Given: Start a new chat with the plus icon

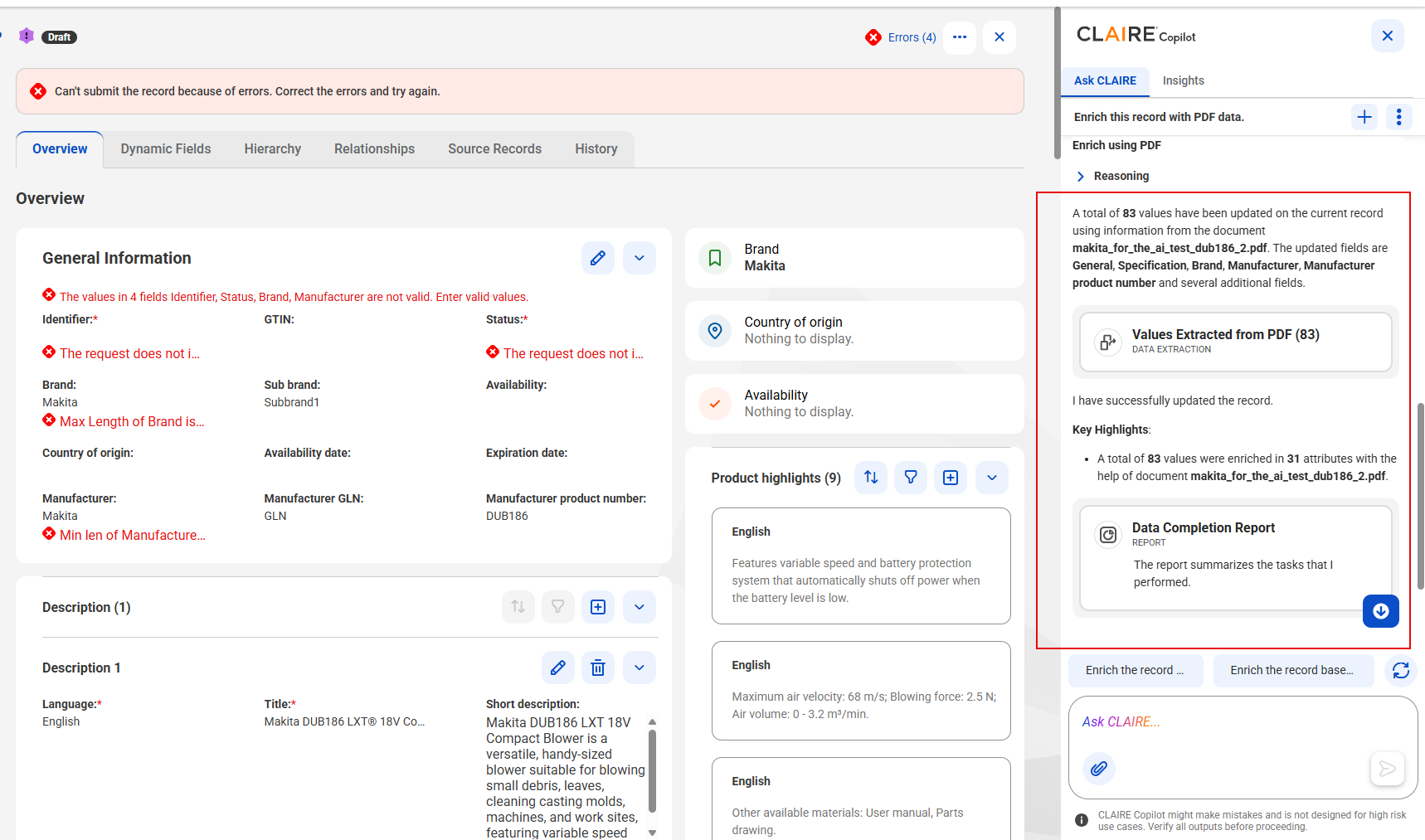Looking at the screenshot, I should click(x=1364, y=117).
